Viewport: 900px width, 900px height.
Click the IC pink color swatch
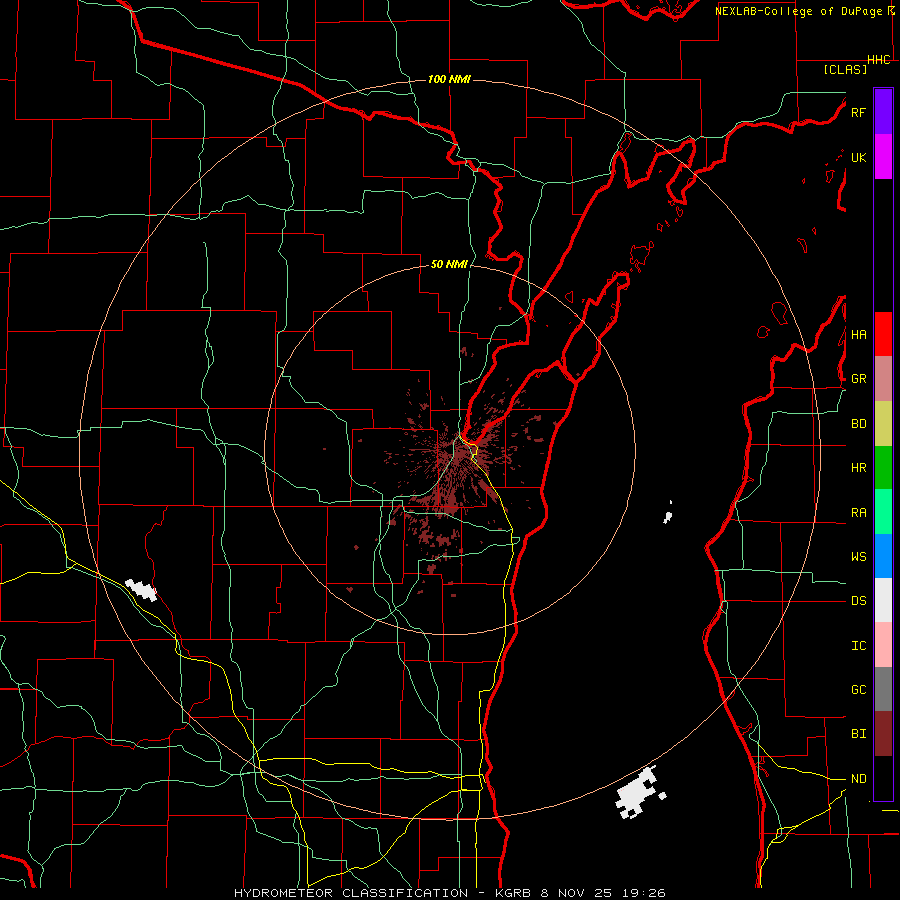(883, 645)
